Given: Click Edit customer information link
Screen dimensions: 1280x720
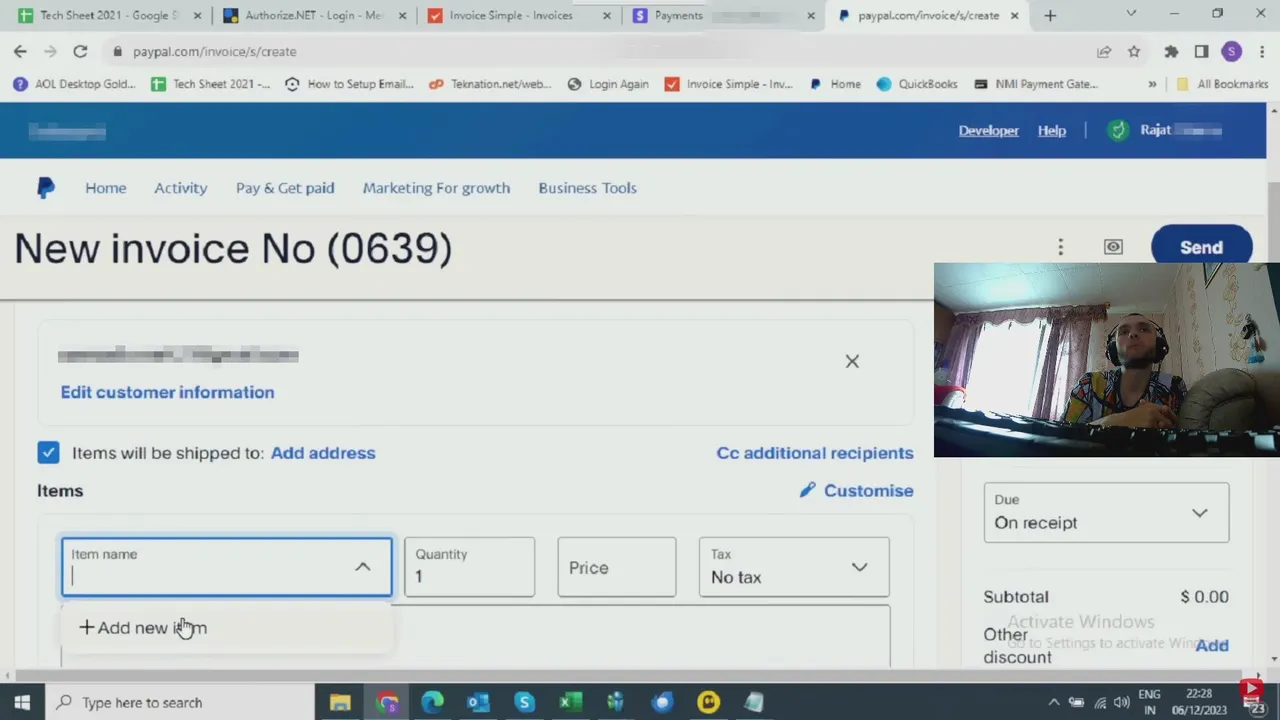Looking at the screenshot, I should click(x=167, y=392).
